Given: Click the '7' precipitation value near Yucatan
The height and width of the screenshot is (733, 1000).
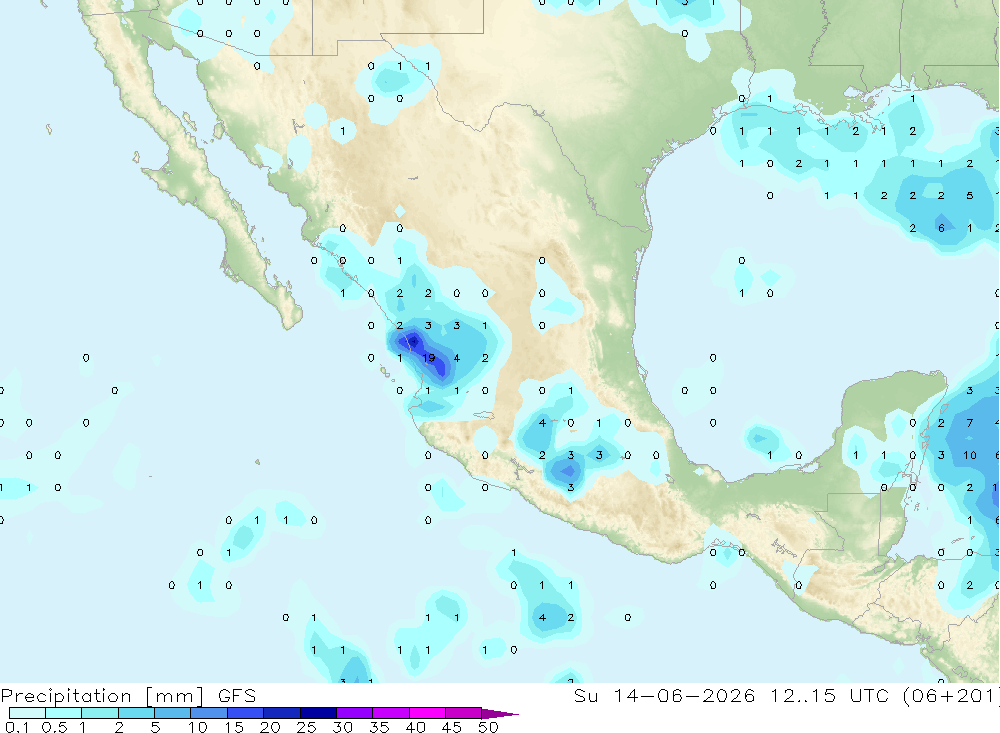Looking at the screenshot, I should (x=969, y=423).
